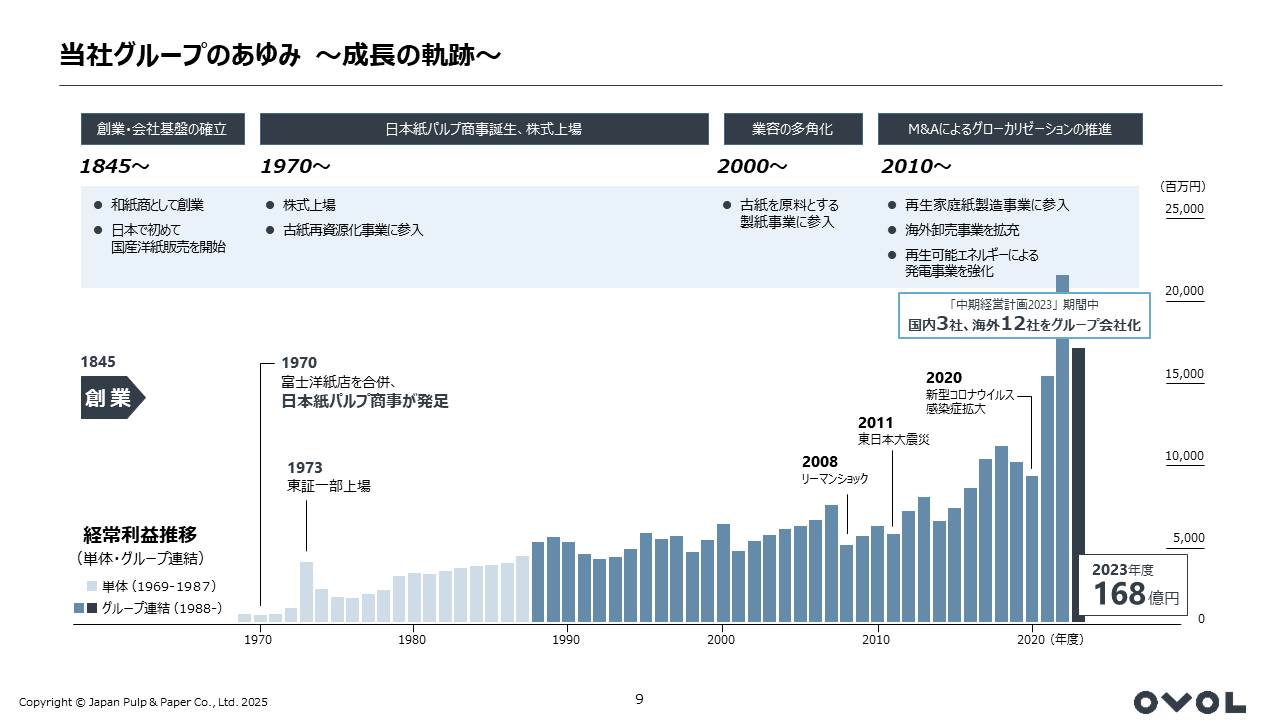Click the 2008 リーマンショック annotation
This screenshot has height=720, width=1280.
[835, 470]
